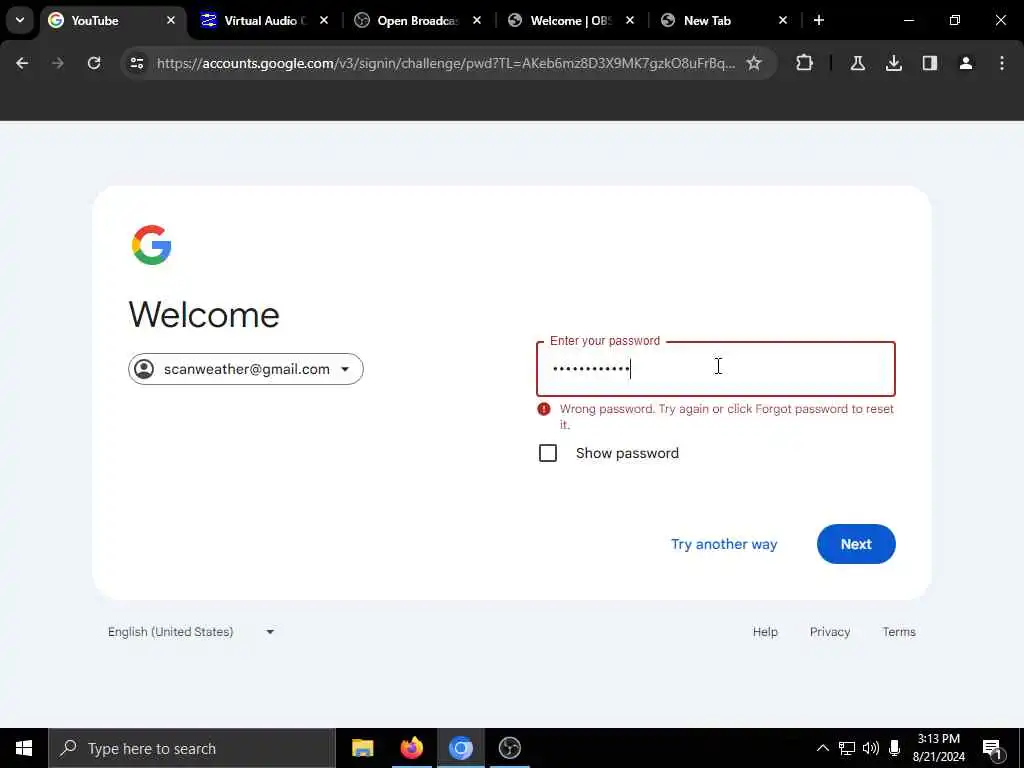Show hidden system tray icons
The image size is (1024, 768).
pyautogui.click(x=823, y=748)
